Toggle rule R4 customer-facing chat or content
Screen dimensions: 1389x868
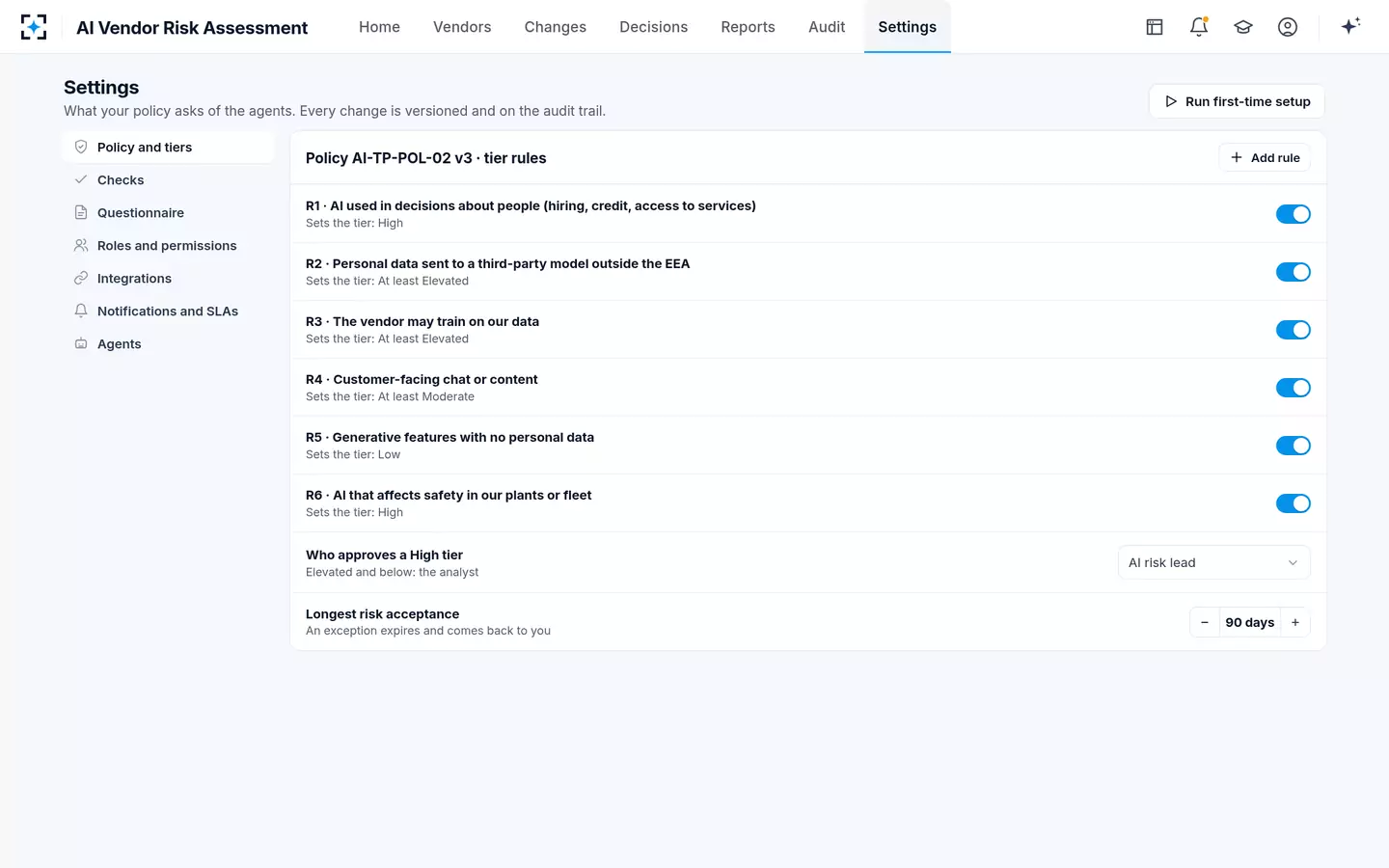click(1293, 388)
